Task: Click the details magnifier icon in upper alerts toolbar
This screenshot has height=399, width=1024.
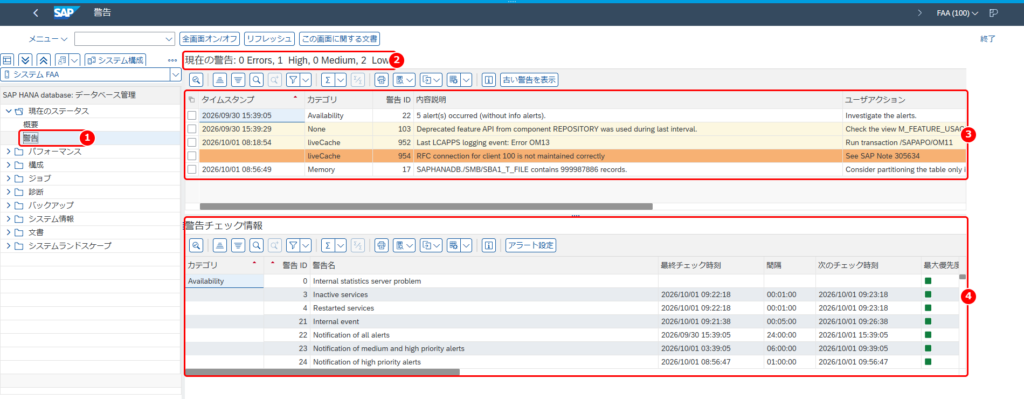Action: 196,80
